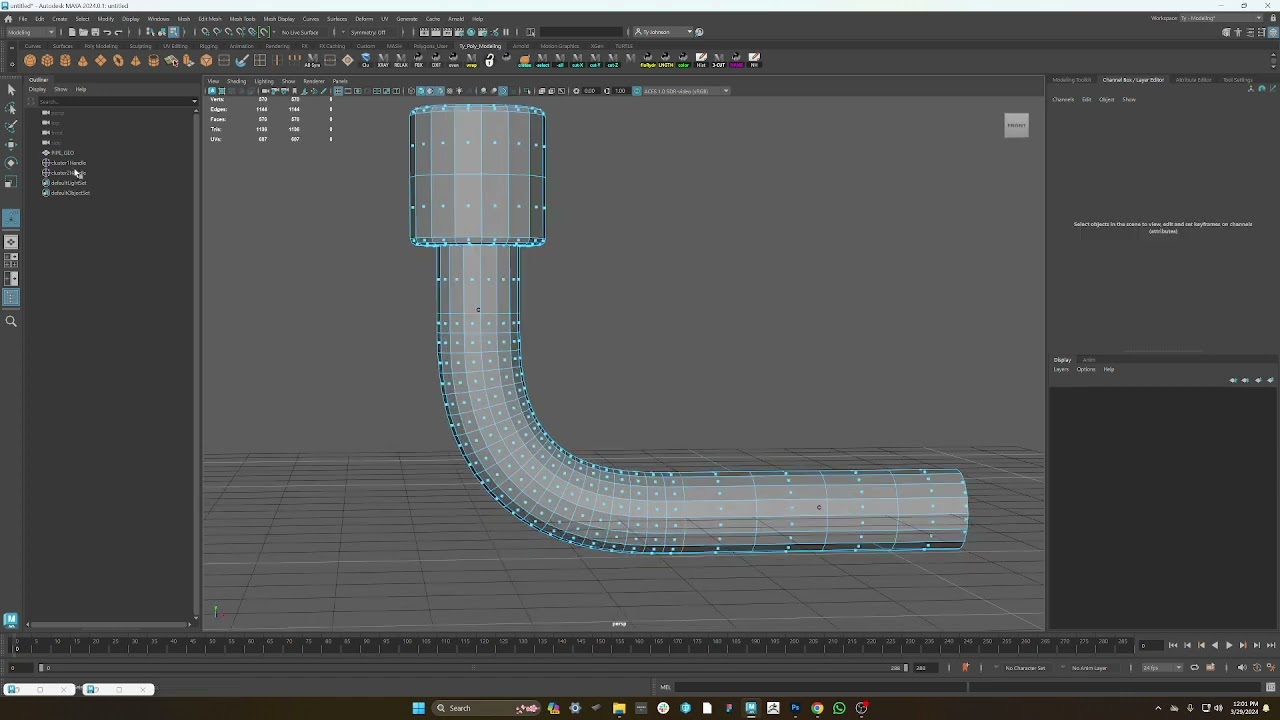Screen dimensions: 1280x720
Task: Select defaultLightSet in the Outliner
Action: point(68,183)
